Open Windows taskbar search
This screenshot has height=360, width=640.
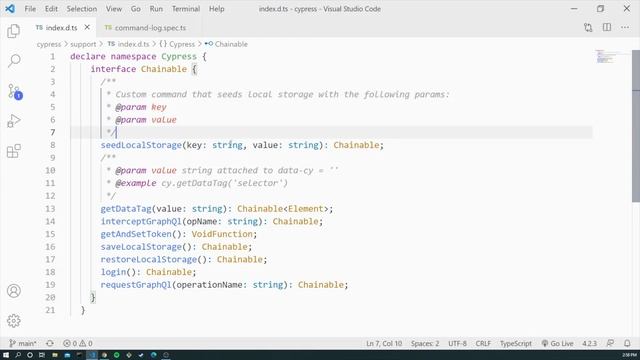18,355
